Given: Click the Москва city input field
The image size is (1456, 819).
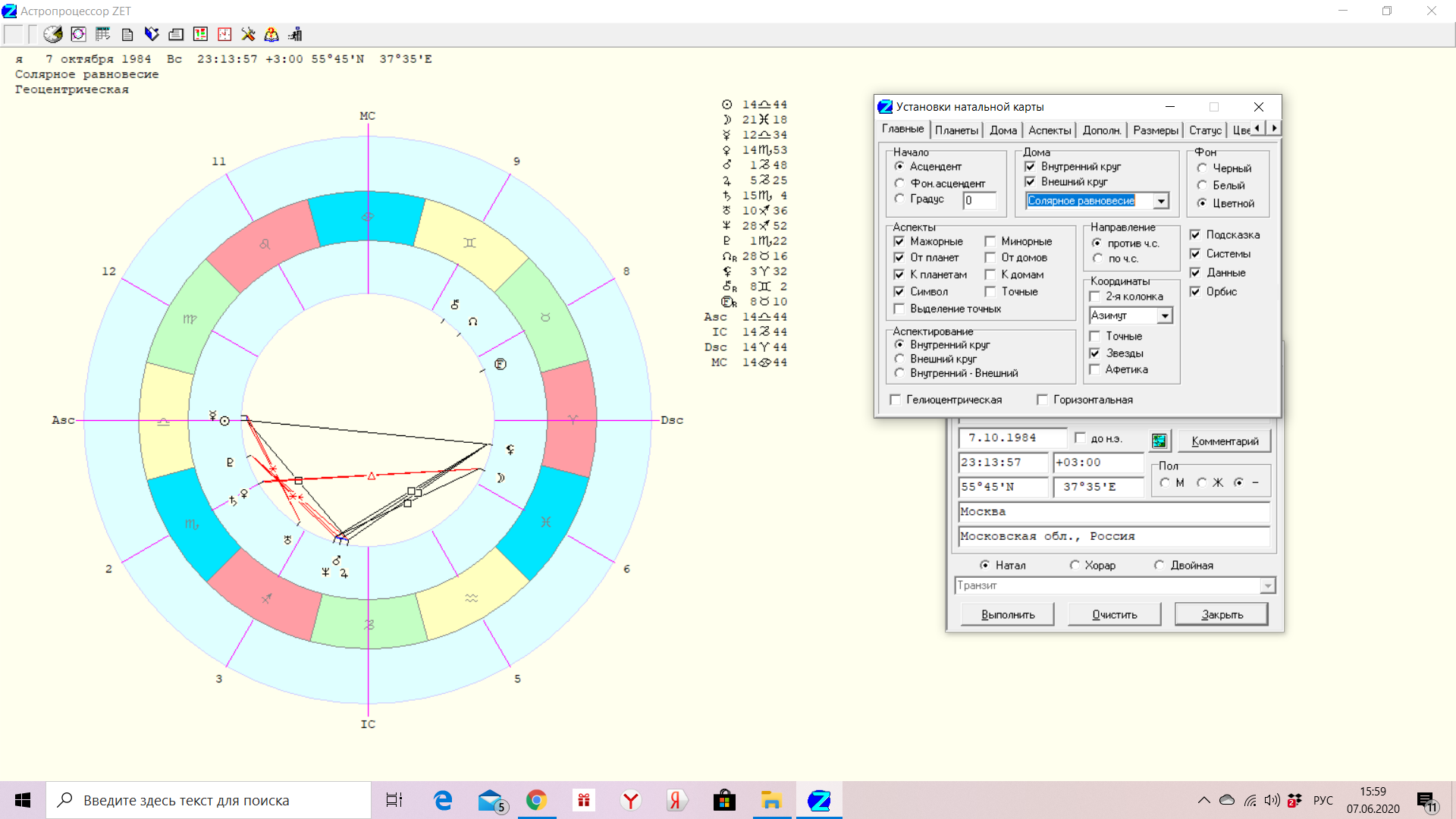Looking at the screenshot, I should [1113, 512].
